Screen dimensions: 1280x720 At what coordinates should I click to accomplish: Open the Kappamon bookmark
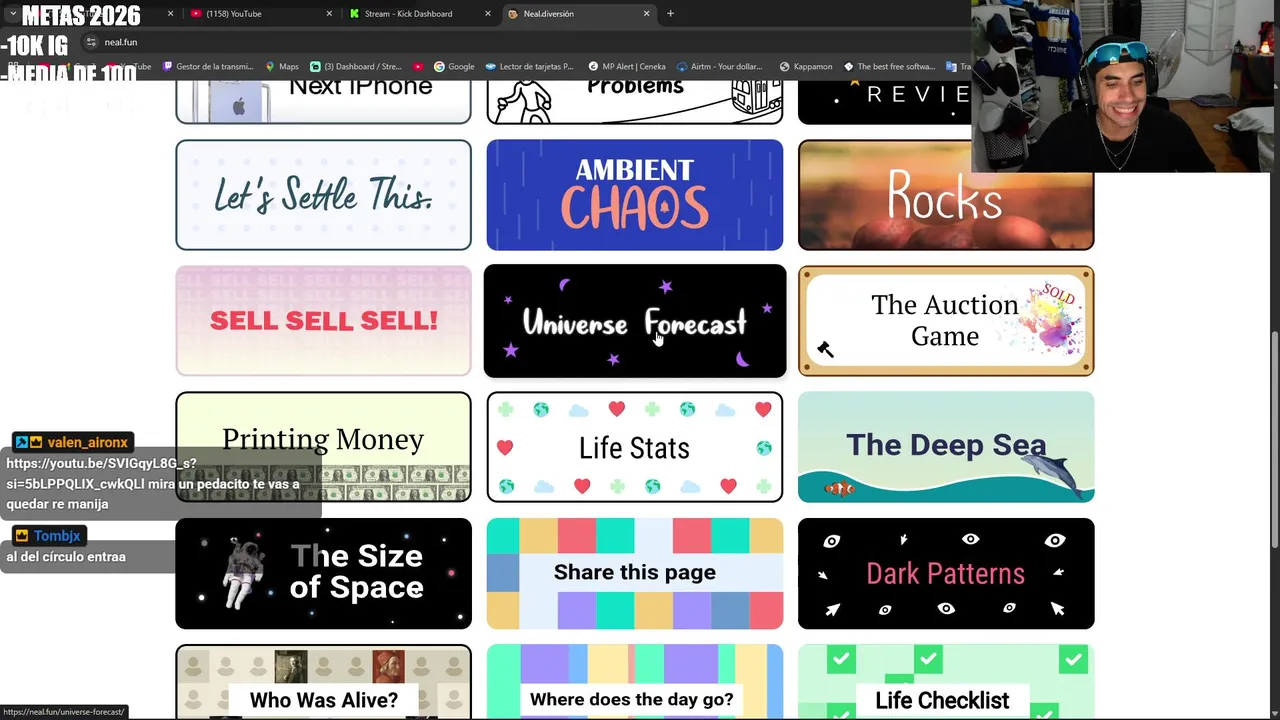[x=806, y=67]
